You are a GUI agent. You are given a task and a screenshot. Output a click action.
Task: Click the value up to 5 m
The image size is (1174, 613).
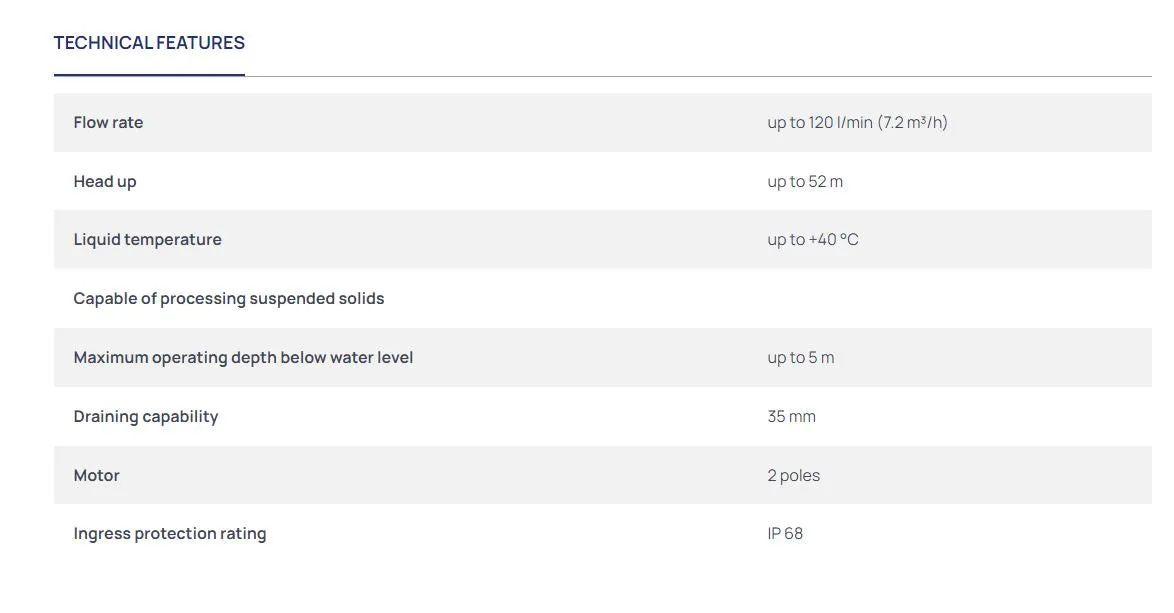tap(800, 357)
